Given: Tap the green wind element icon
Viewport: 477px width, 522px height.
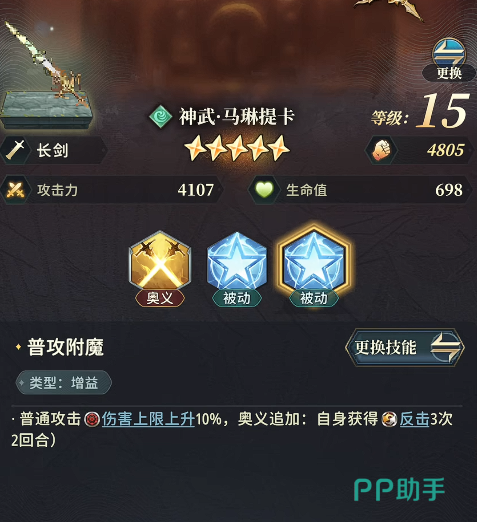Looking at the screenshot, I should [x=160, y=116].
